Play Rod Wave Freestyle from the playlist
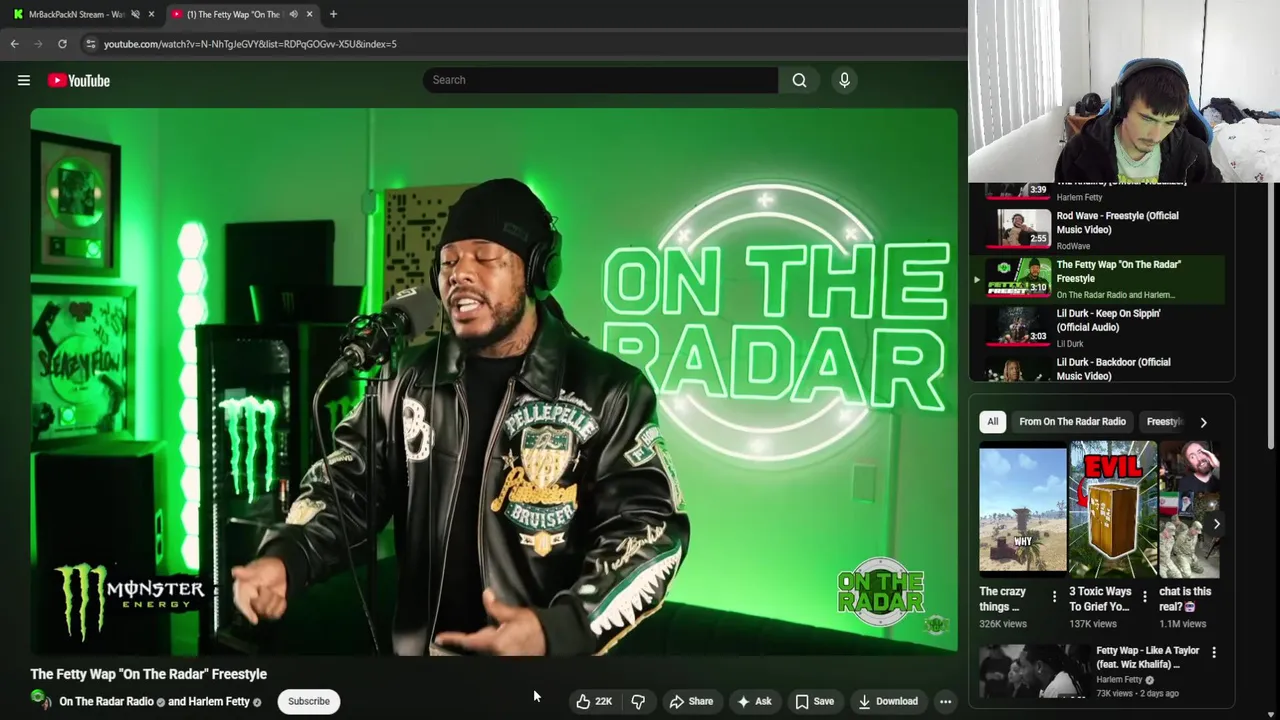1280x720 pixels. (x=1100, y=230)
